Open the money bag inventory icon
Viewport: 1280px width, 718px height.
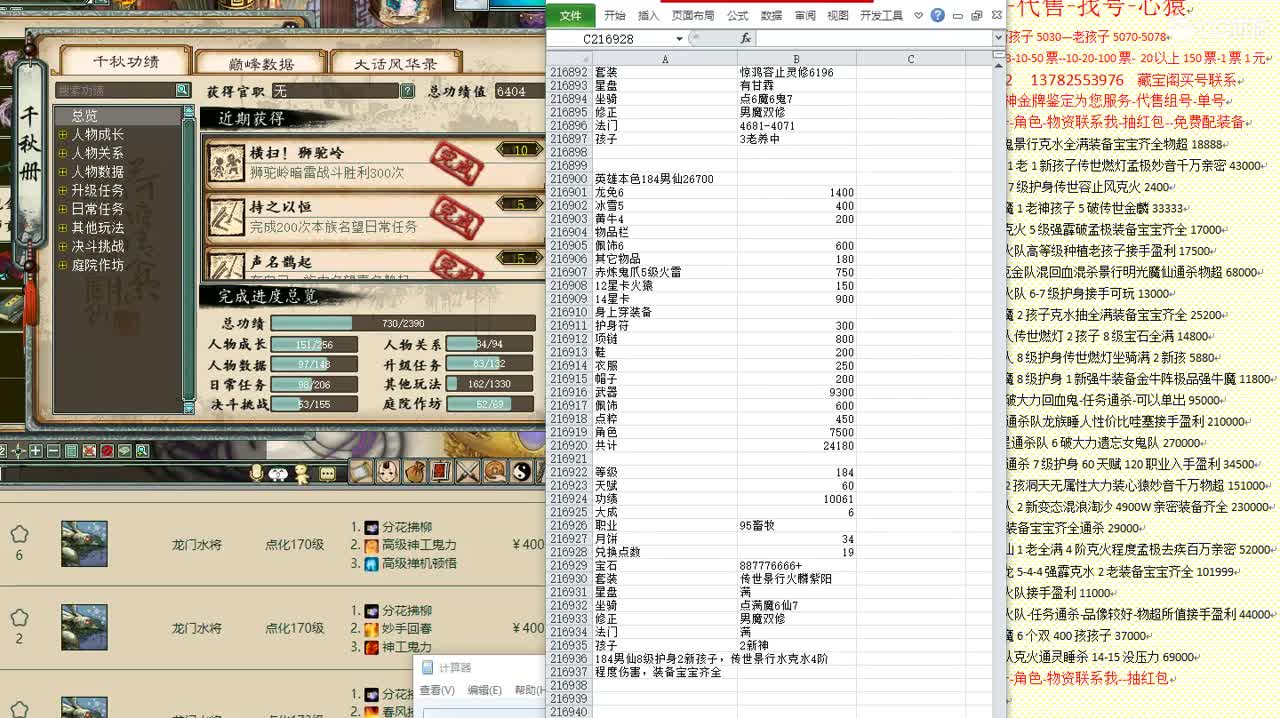coord(415,471)
